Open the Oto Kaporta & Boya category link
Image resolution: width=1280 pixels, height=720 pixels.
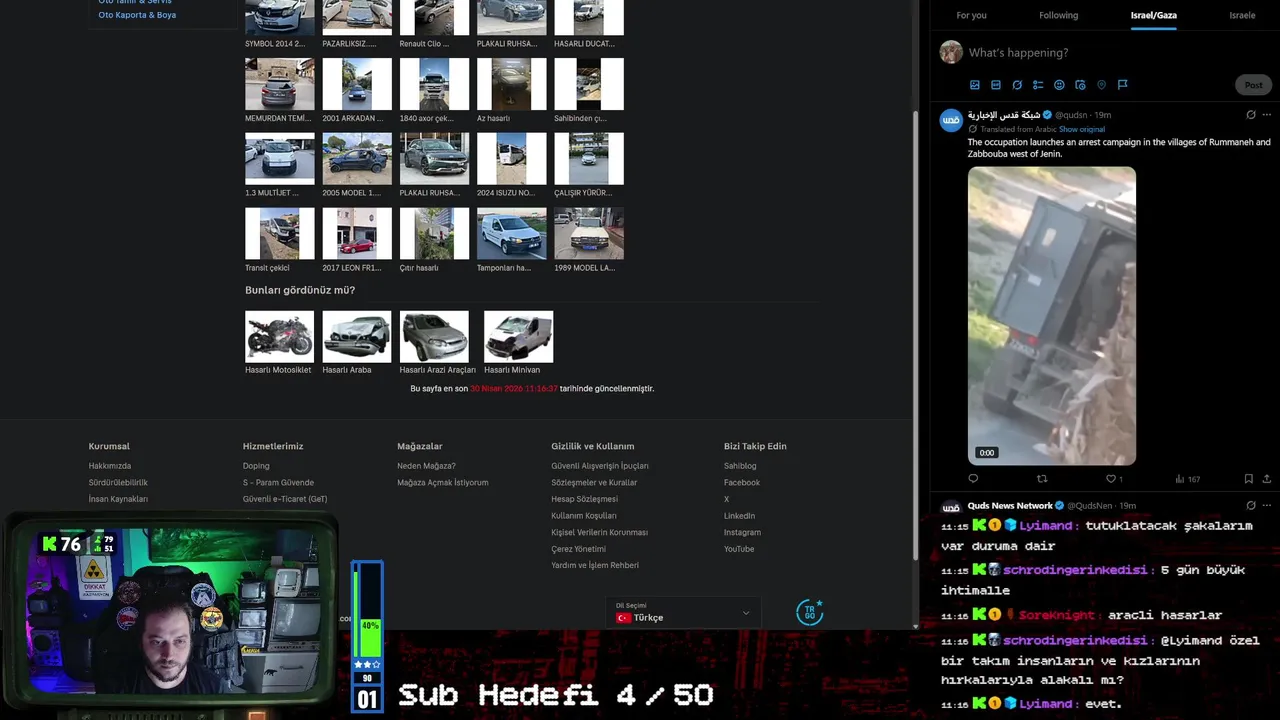pyautogui.click(x=137, y=15)
